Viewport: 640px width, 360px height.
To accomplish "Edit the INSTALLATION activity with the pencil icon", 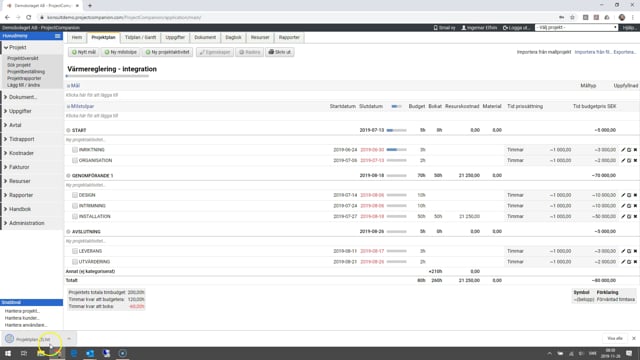I will click(x=623, y=216).
